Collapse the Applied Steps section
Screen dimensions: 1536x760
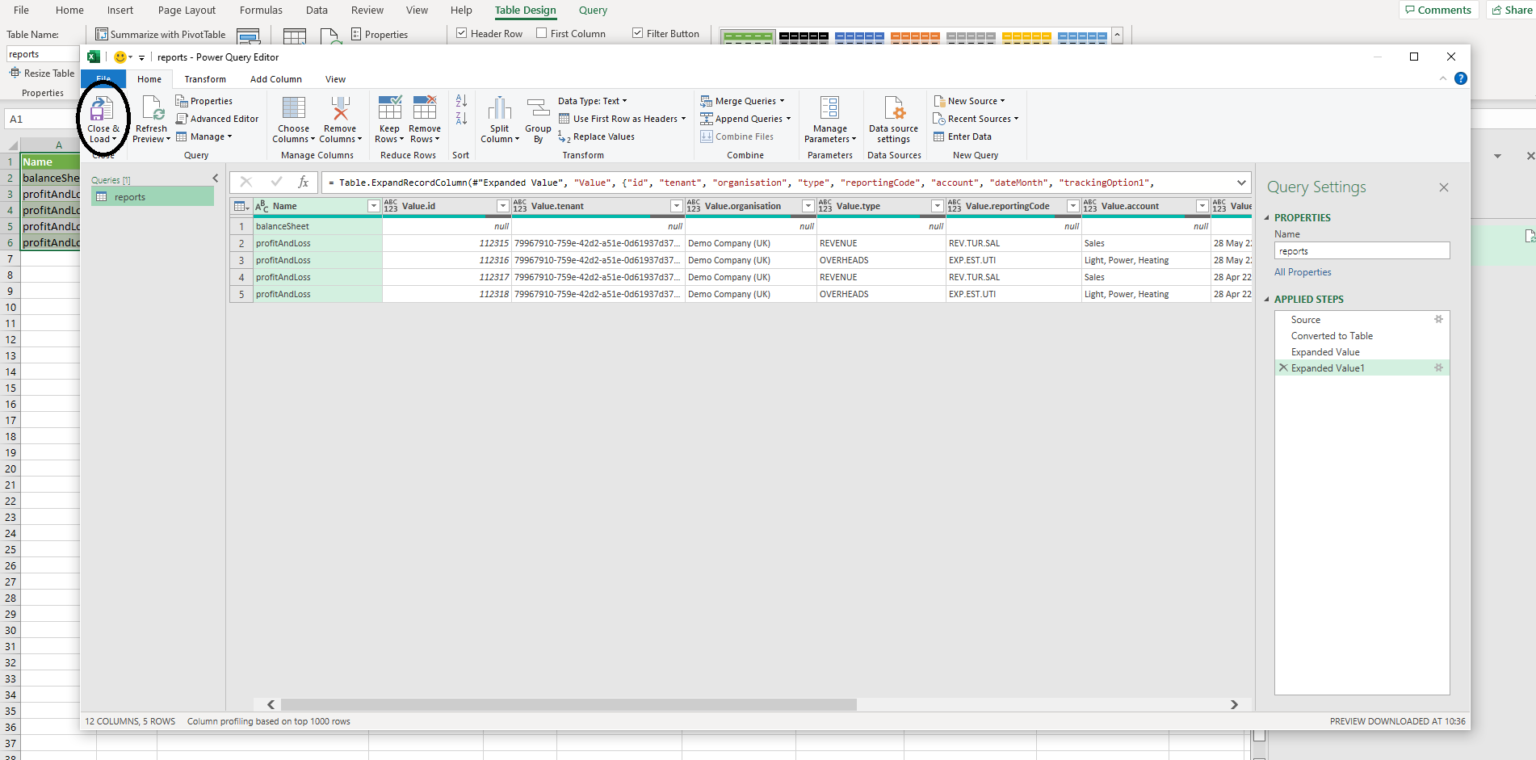pos(1267,298)
